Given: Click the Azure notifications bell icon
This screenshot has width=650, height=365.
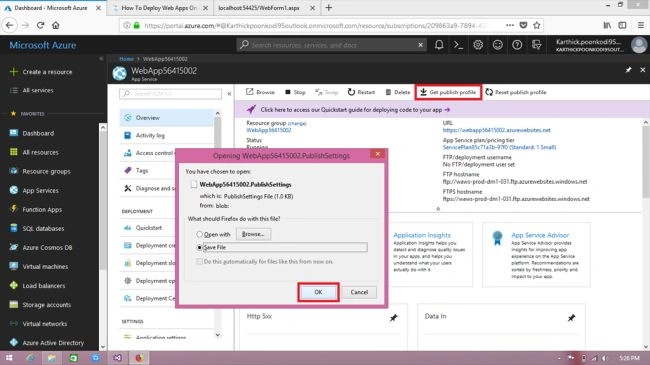Looking at the screenshot, I should [439, 45].
